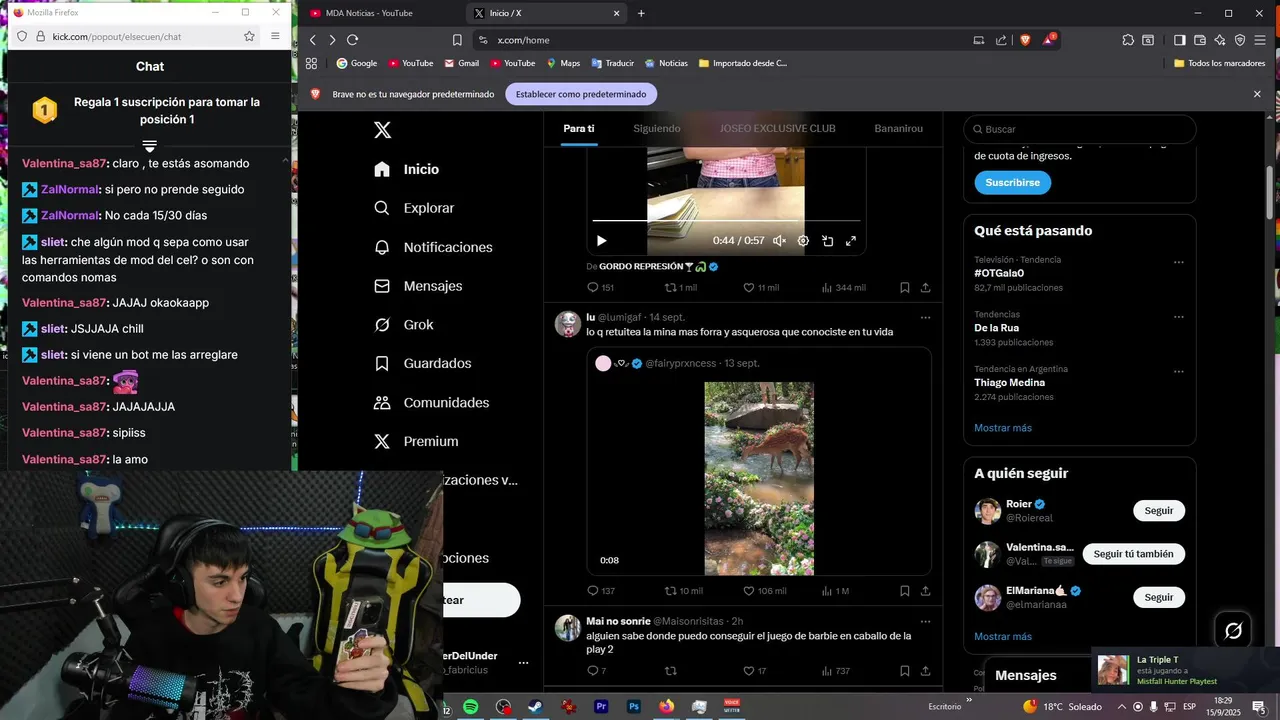Bookmark kick.com page star in Firefox
The width and height of the screenshot is (1280, 720).
(249, 36)
